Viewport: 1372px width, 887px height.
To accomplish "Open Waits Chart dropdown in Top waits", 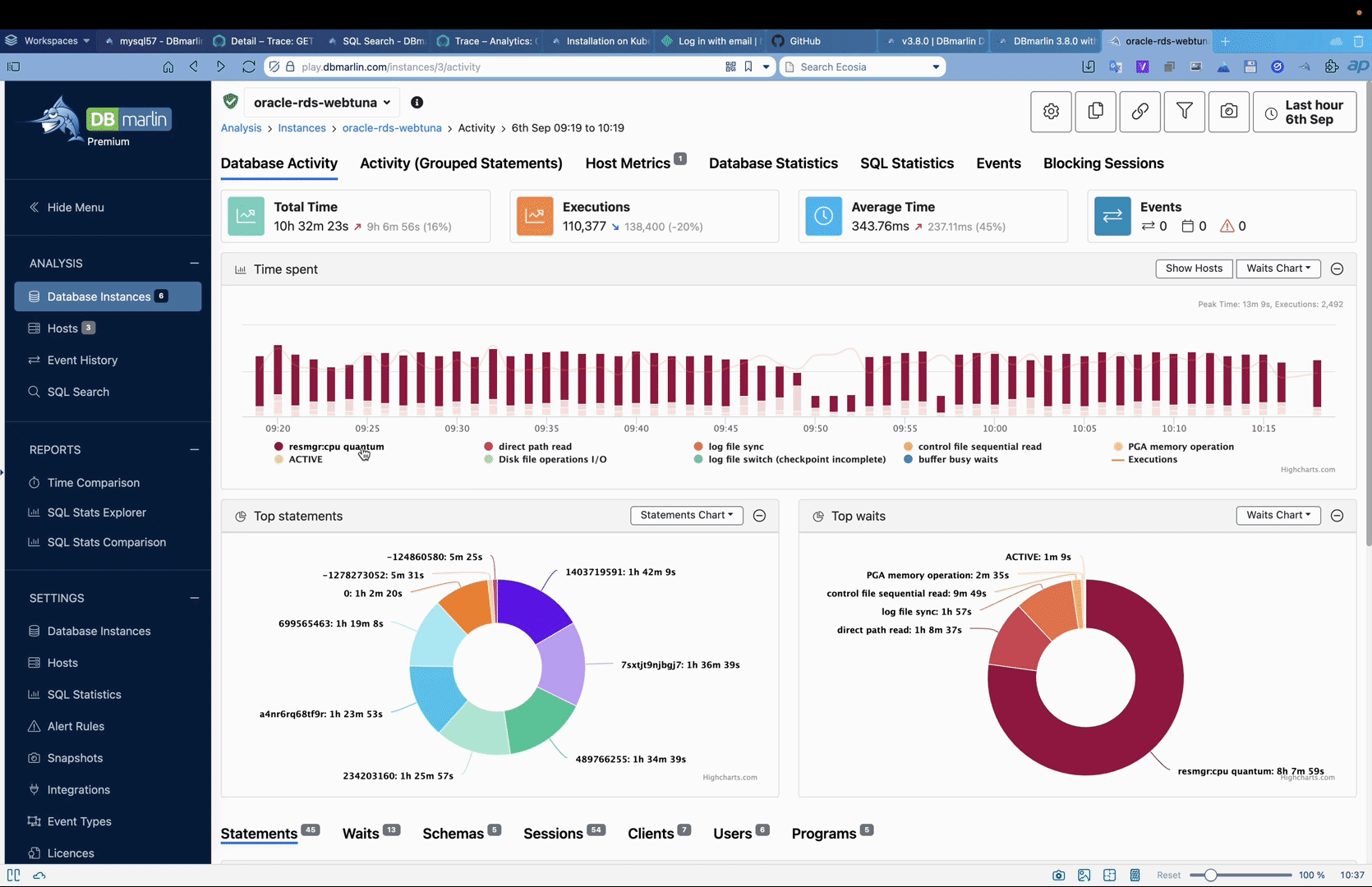I will [x=1278, y=515].
